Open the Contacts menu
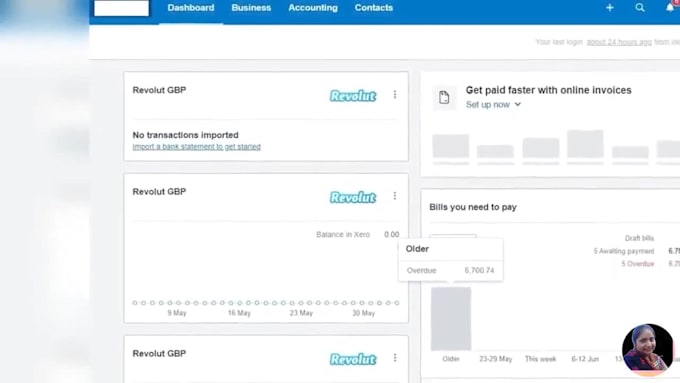680x383 pixels. pyautogui.click(x=373, y=8)
